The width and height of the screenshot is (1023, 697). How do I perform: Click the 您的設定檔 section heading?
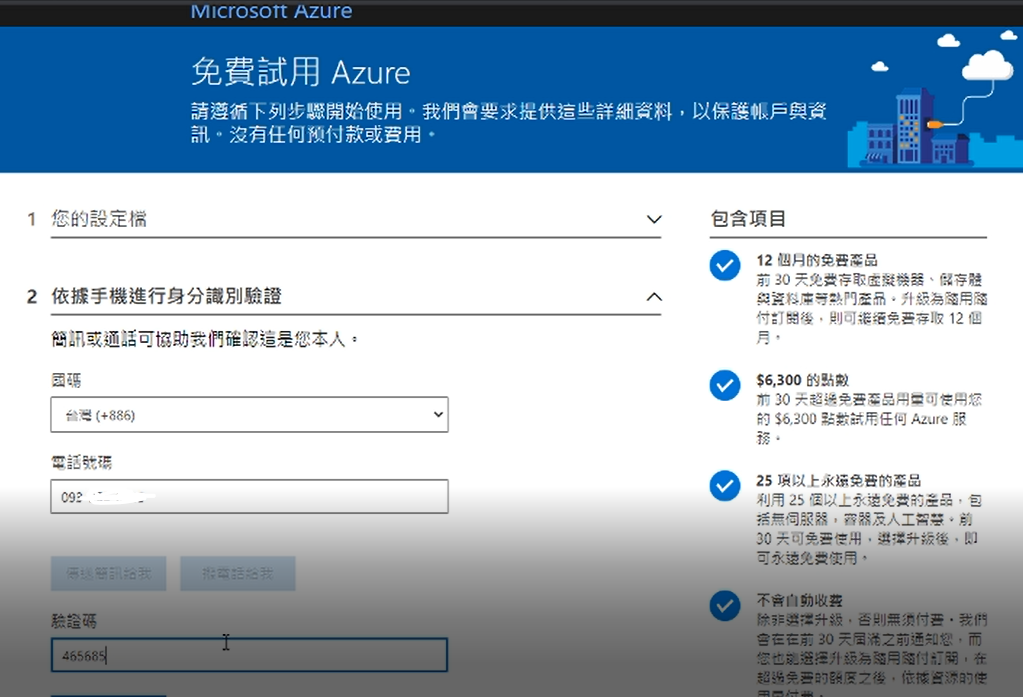click(99, 219)
